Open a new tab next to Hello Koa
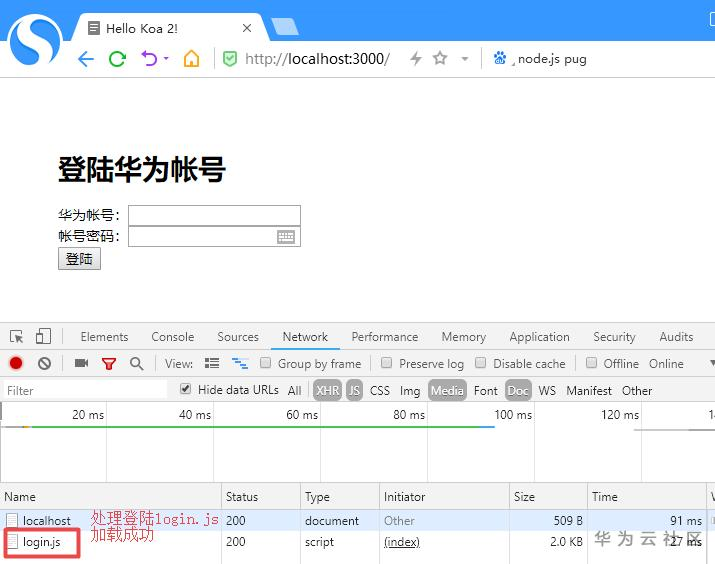The height and width of the screenshot is (564, 715). coord(285,26)
